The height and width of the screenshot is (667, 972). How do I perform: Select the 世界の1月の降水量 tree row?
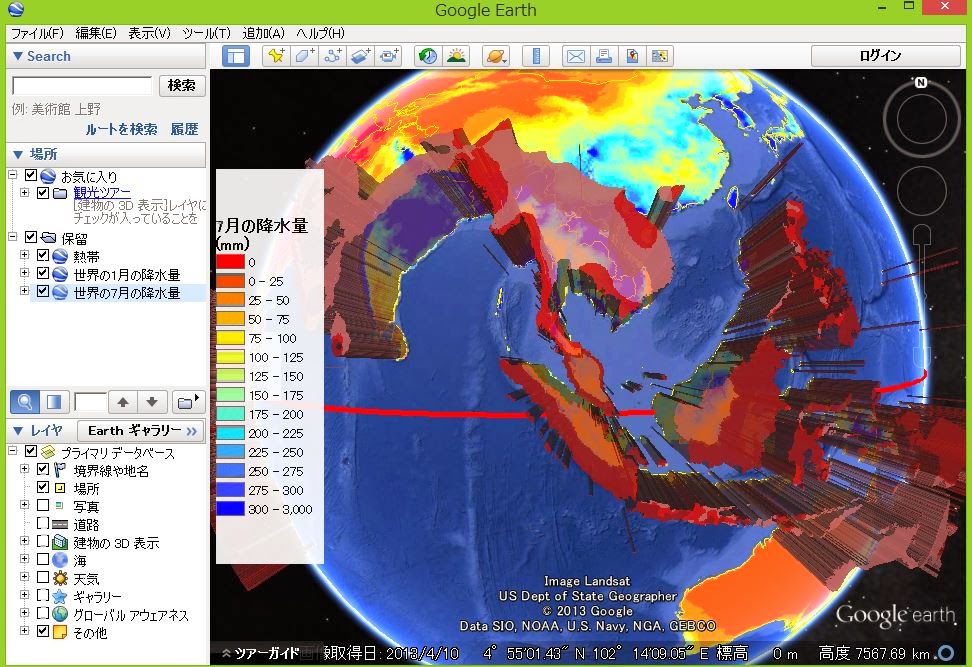[126, 274]
